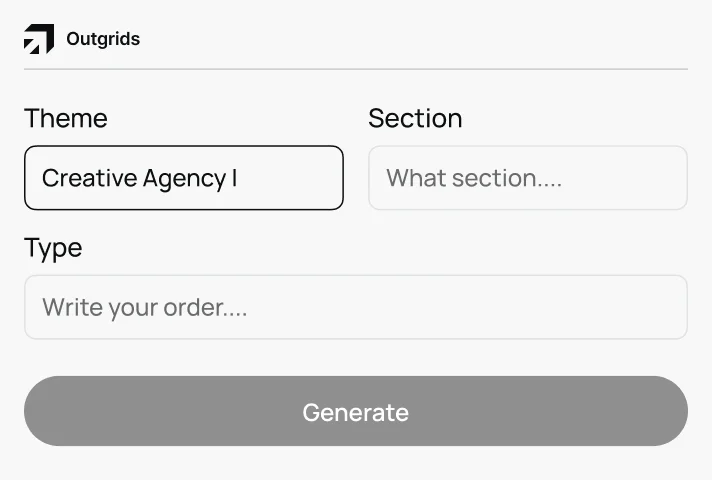This screenshot has height=480, width=712.
Task: Place cursor after "Creative Agency I" text
Action: (240, 178)
